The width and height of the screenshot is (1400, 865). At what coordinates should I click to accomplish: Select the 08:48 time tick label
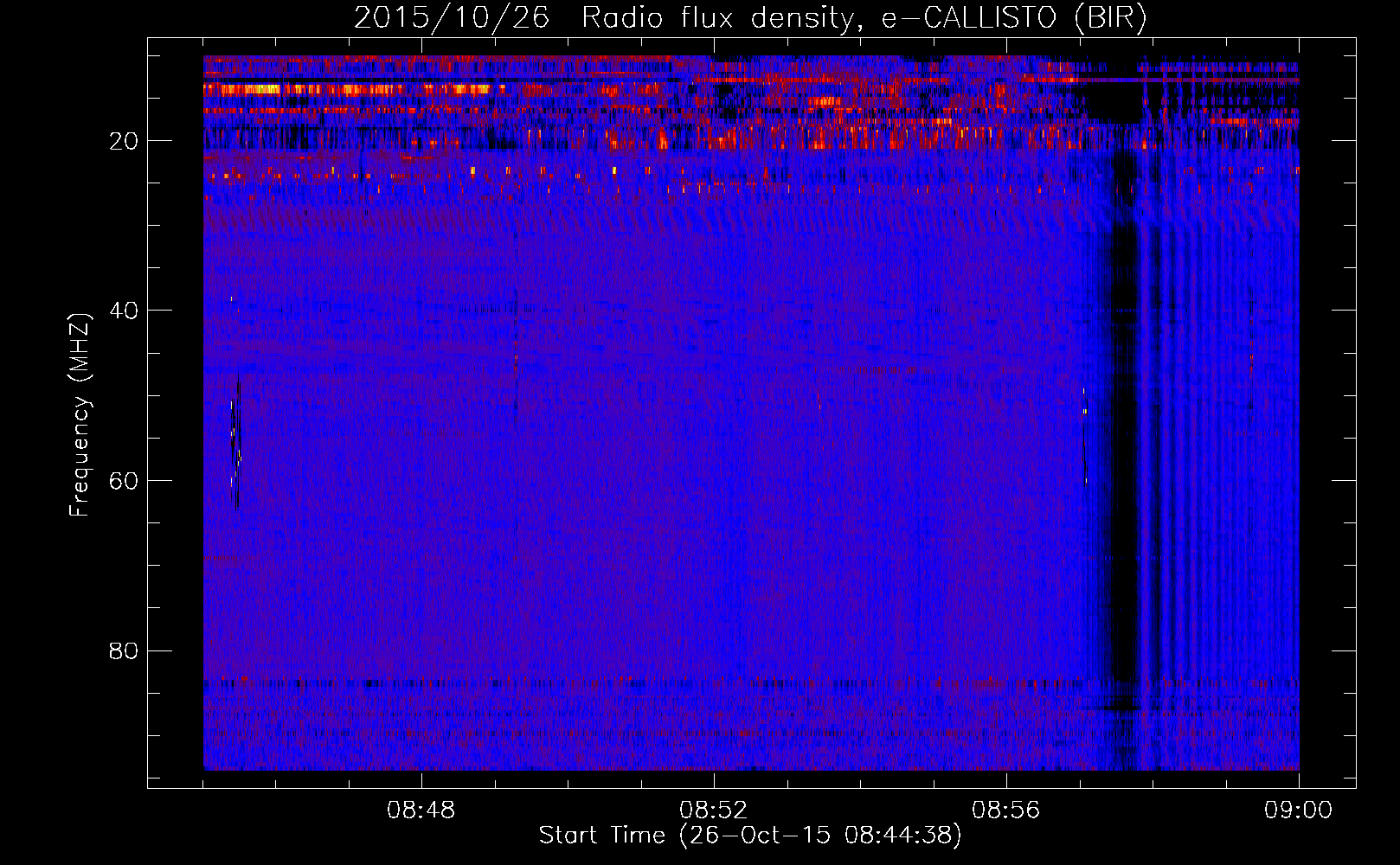(421, 810)
